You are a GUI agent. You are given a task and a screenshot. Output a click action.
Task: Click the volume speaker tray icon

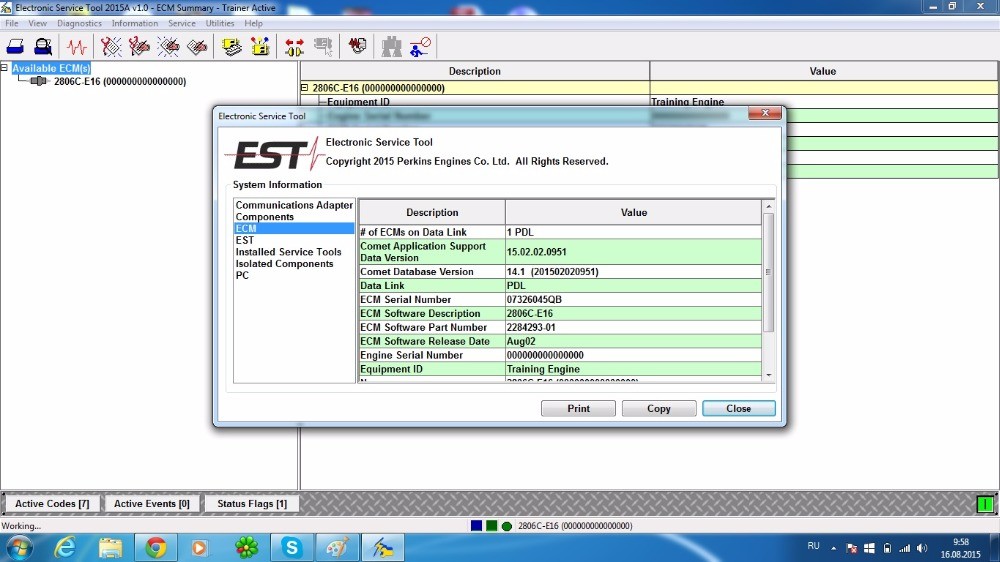point(922,548)
